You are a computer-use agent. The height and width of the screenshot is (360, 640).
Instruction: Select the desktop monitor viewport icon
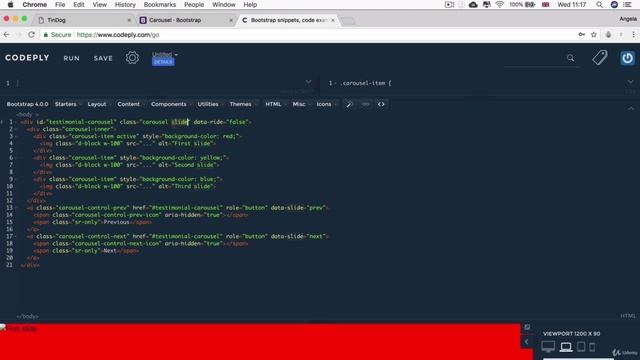point(548,347)
